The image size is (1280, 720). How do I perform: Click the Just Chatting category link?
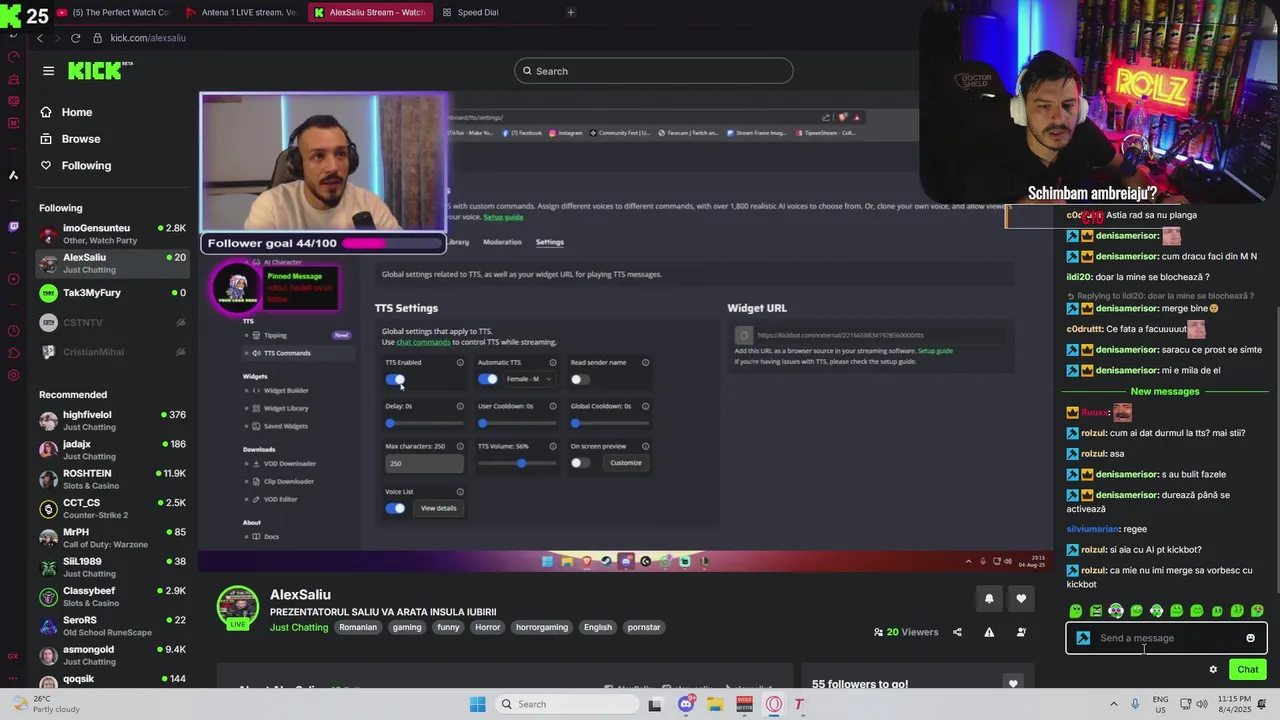coord(299,627)
